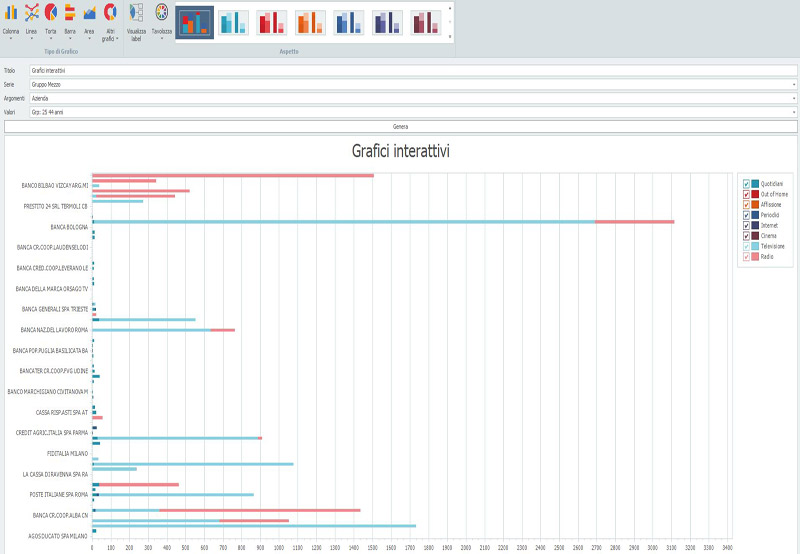The height and width of the screenshot is (554, 800).
Task: Apply the orange chart style thumbnail
Action: click(x=310, y=22)
